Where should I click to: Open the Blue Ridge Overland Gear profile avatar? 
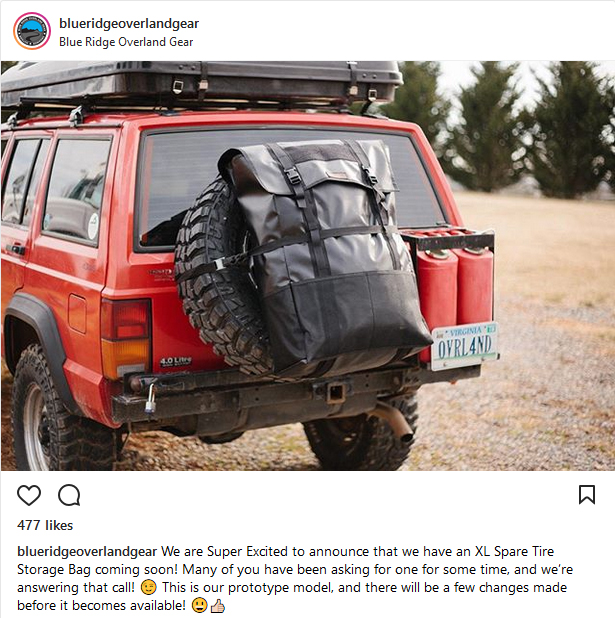click(32, 31)
